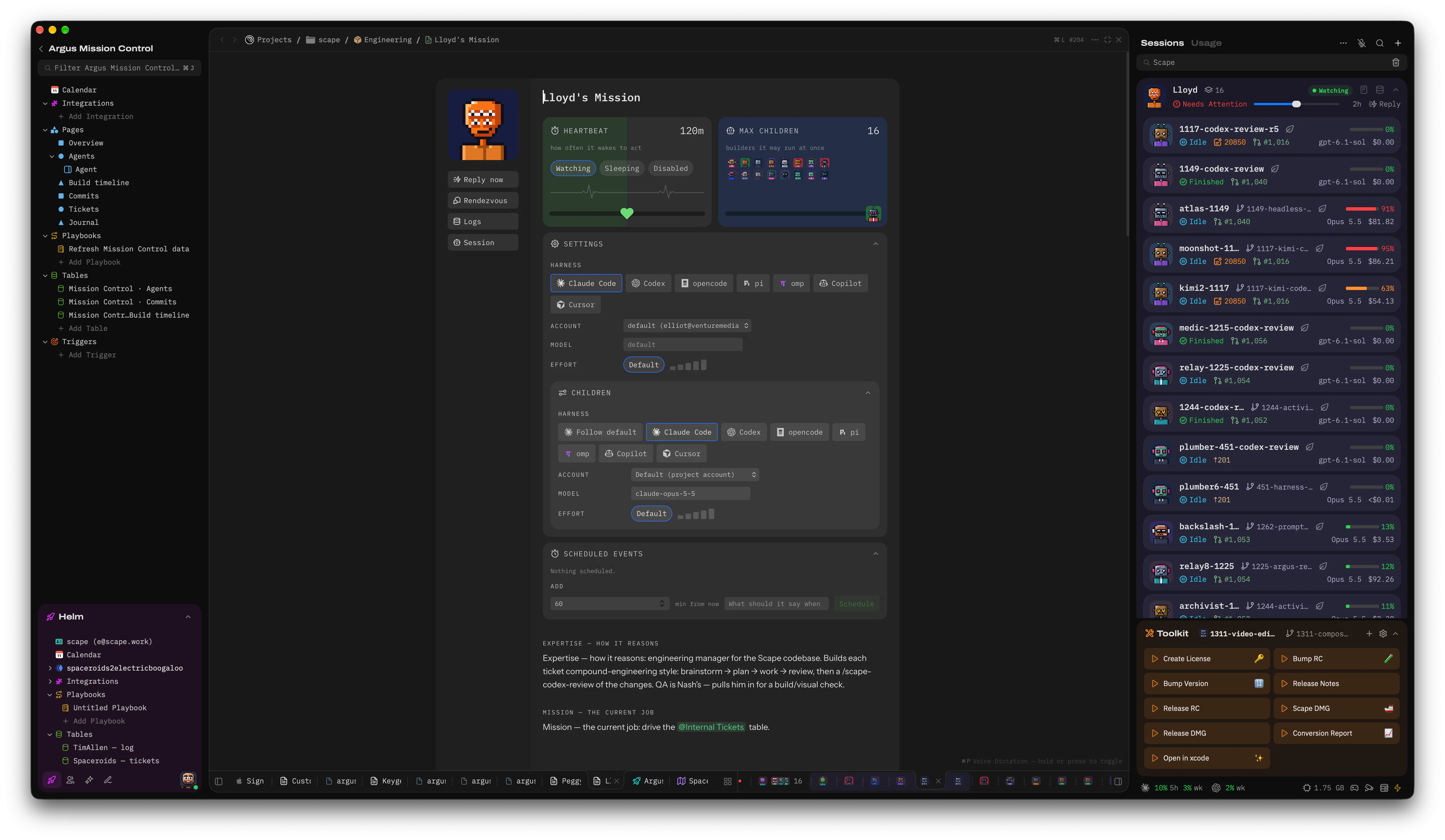
Task: Open the @Internal Tickets link
Action: tap(711, 727)
